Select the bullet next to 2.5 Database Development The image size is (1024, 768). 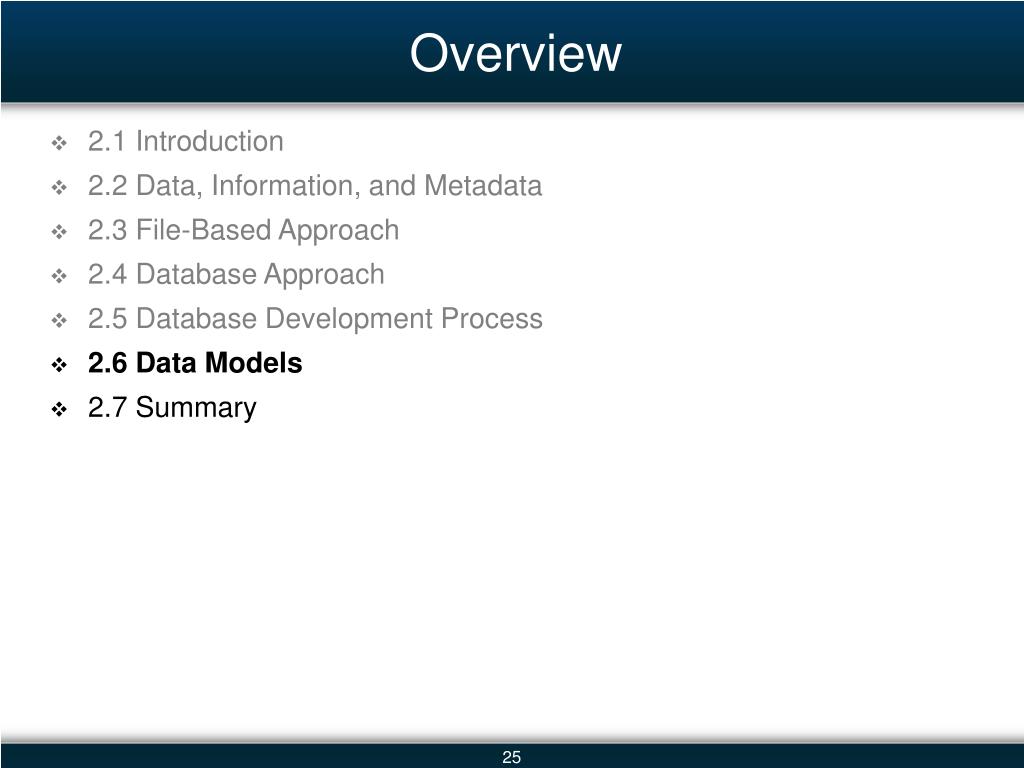click(x=59, y=321)
